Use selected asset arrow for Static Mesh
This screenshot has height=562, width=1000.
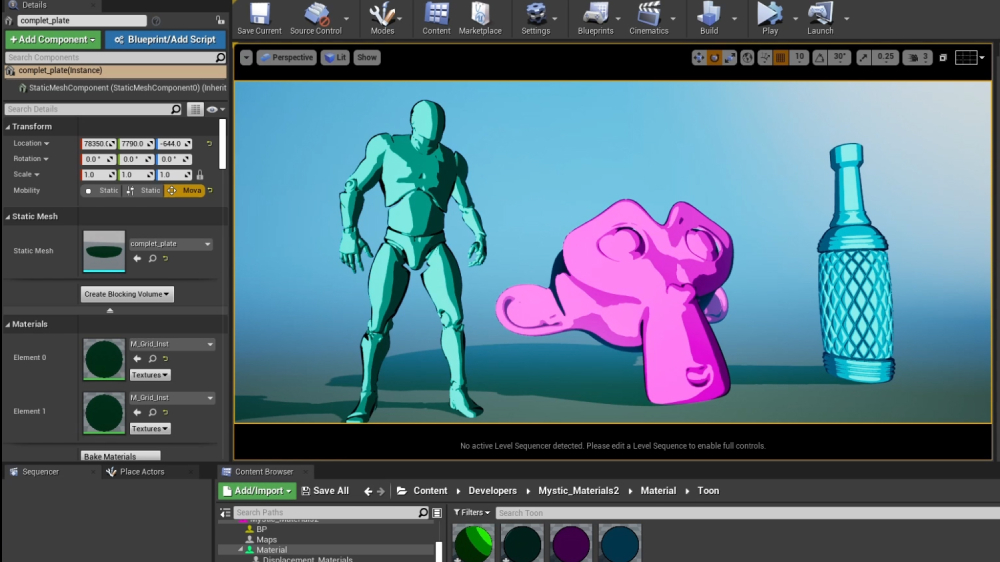point(137,258)
